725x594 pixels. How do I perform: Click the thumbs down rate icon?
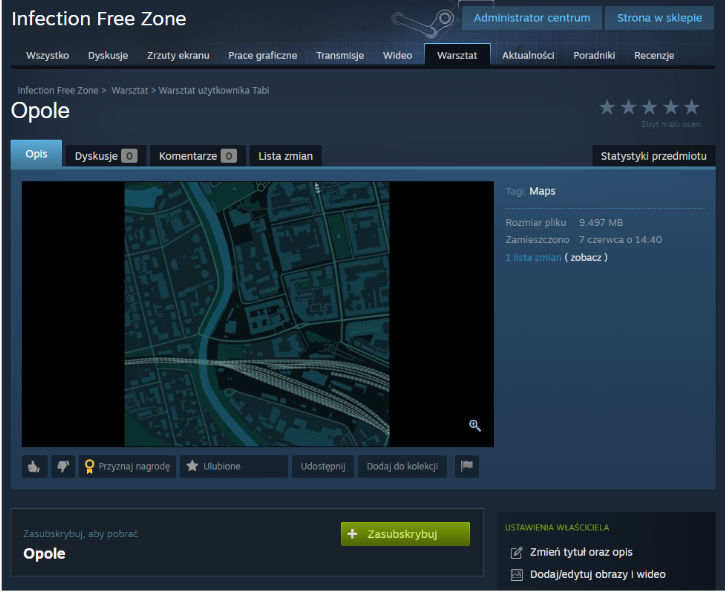(63, 466)
